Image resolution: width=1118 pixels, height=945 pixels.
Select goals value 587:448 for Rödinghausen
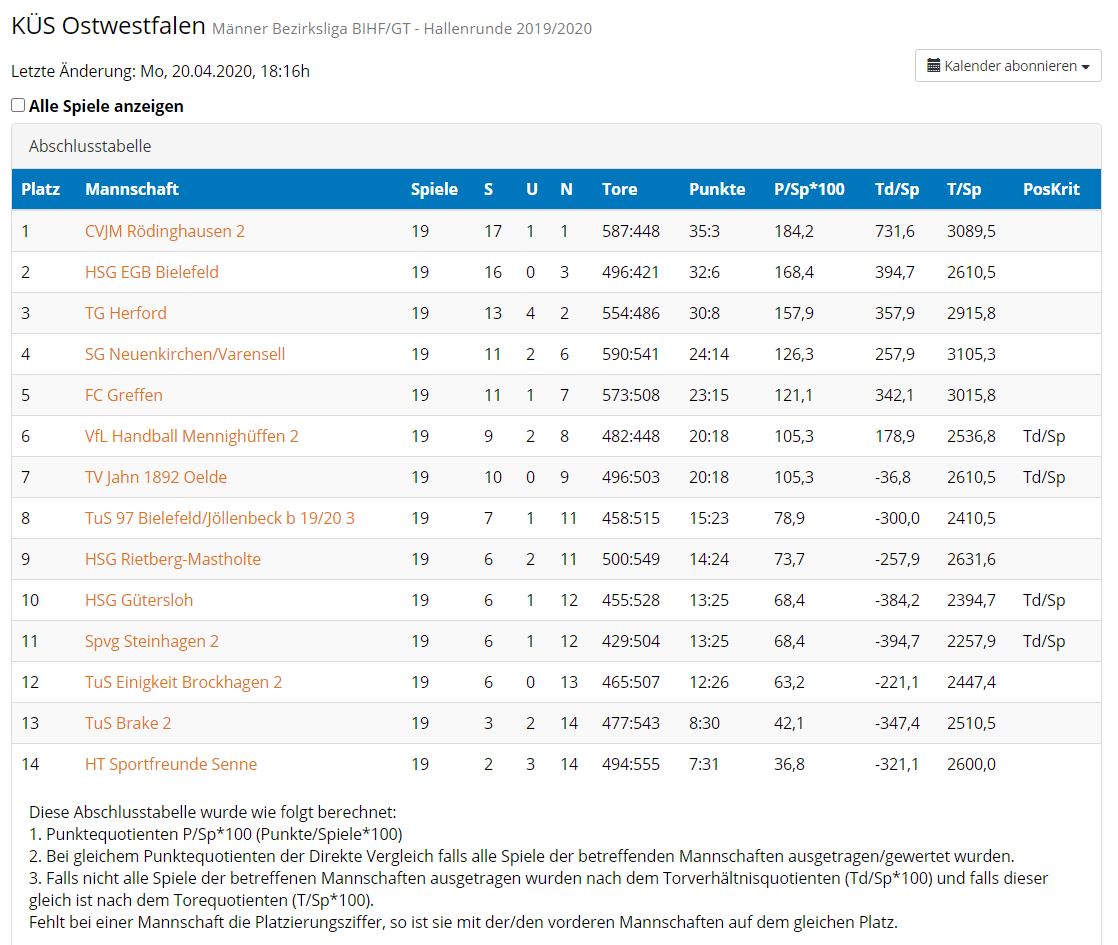tap(631, 231)
